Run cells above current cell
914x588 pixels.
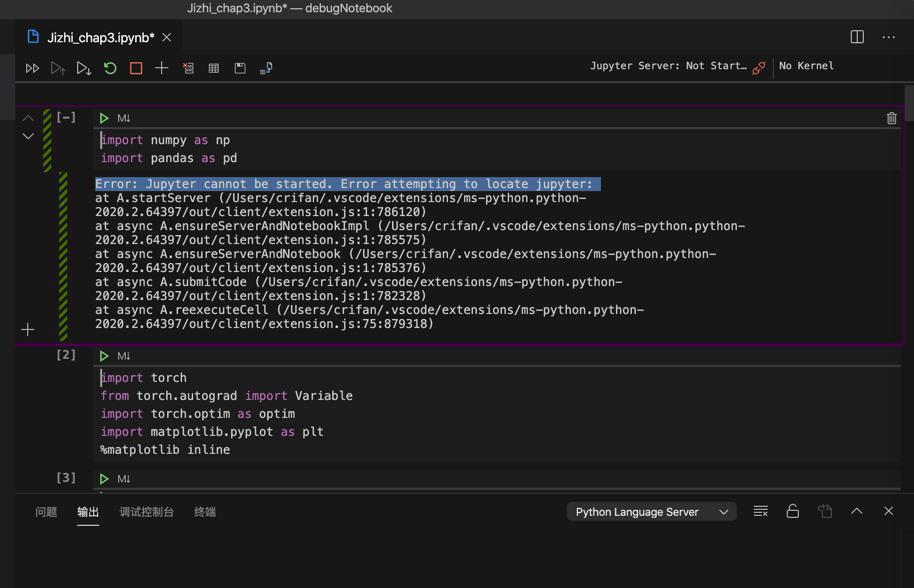point(58,68)
